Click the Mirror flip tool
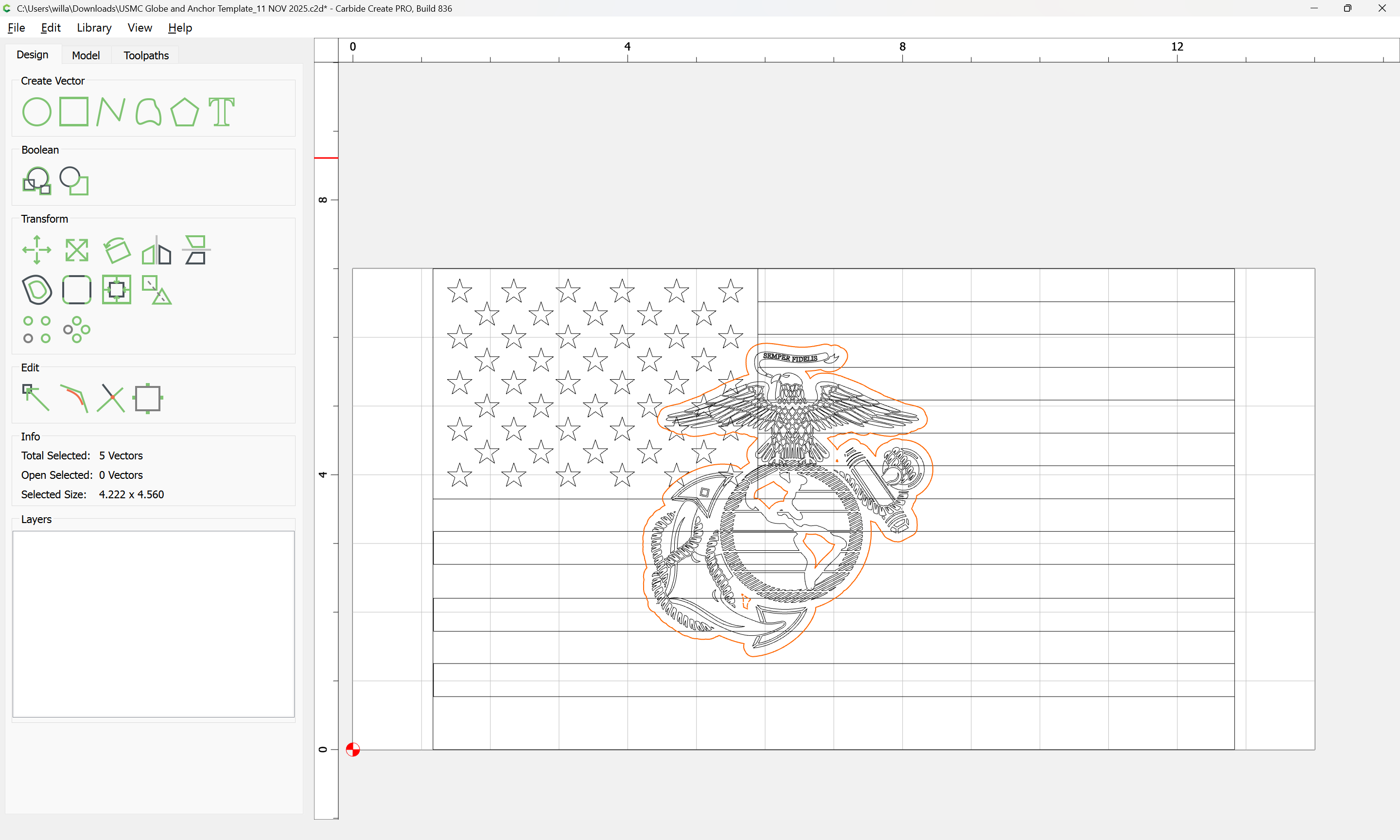 [x=156, y=250]
